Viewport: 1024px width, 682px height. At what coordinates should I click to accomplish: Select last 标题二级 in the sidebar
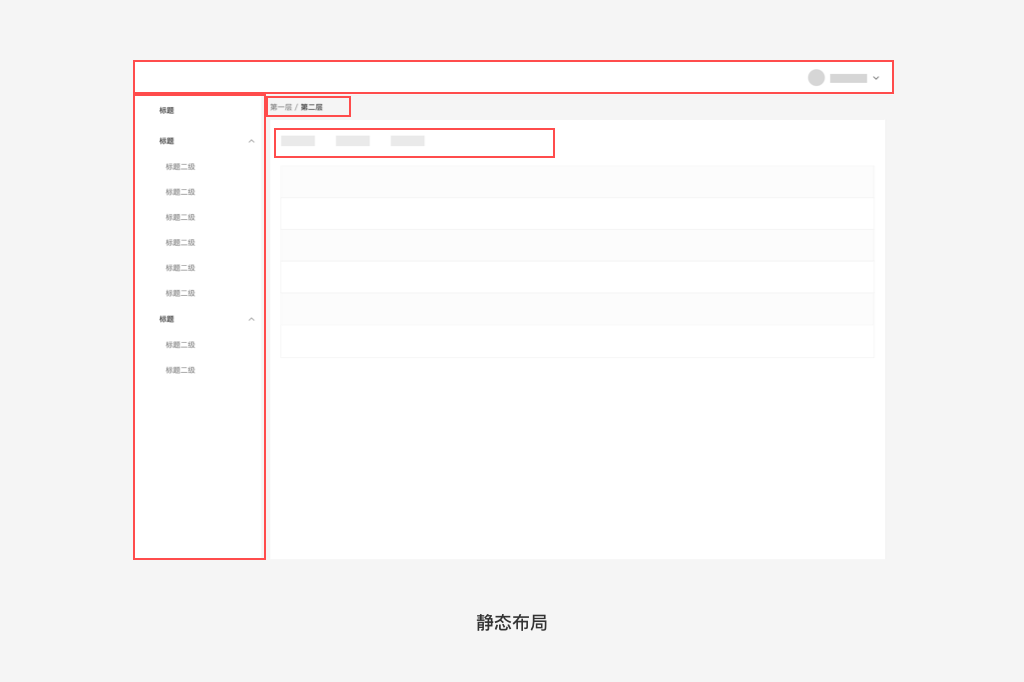point(180,370)
